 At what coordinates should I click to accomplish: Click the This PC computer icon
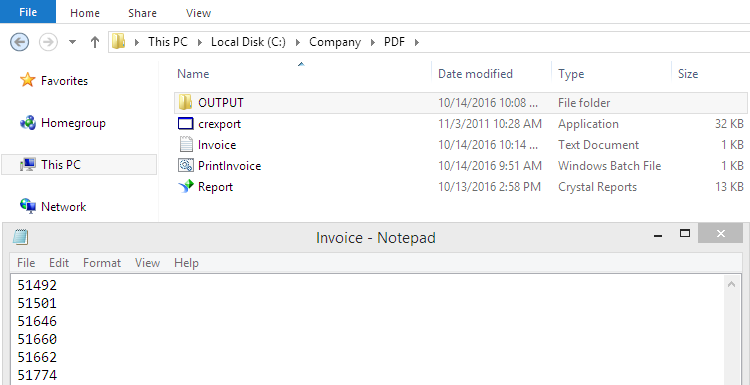pos(28,165)
